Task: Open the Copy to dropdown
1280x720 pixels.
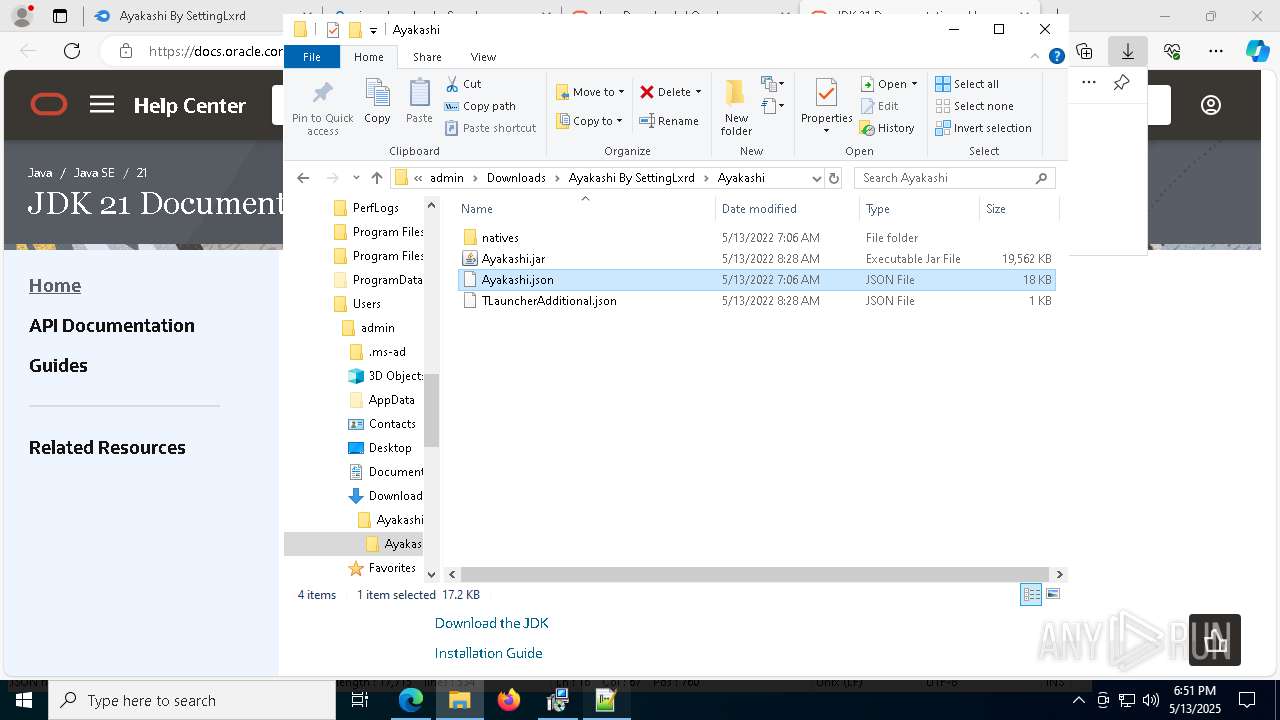Action: pos(589,121)
